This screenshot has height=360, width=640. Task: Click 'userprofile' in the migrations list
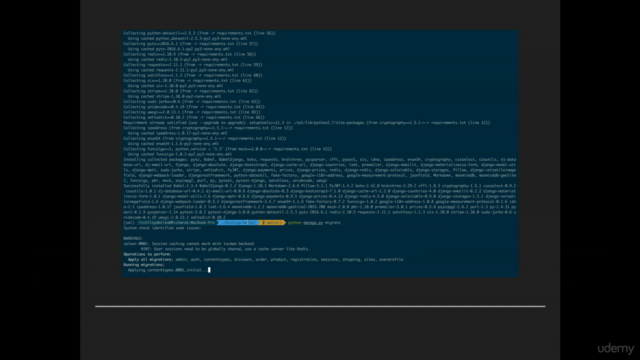(391, 260)
